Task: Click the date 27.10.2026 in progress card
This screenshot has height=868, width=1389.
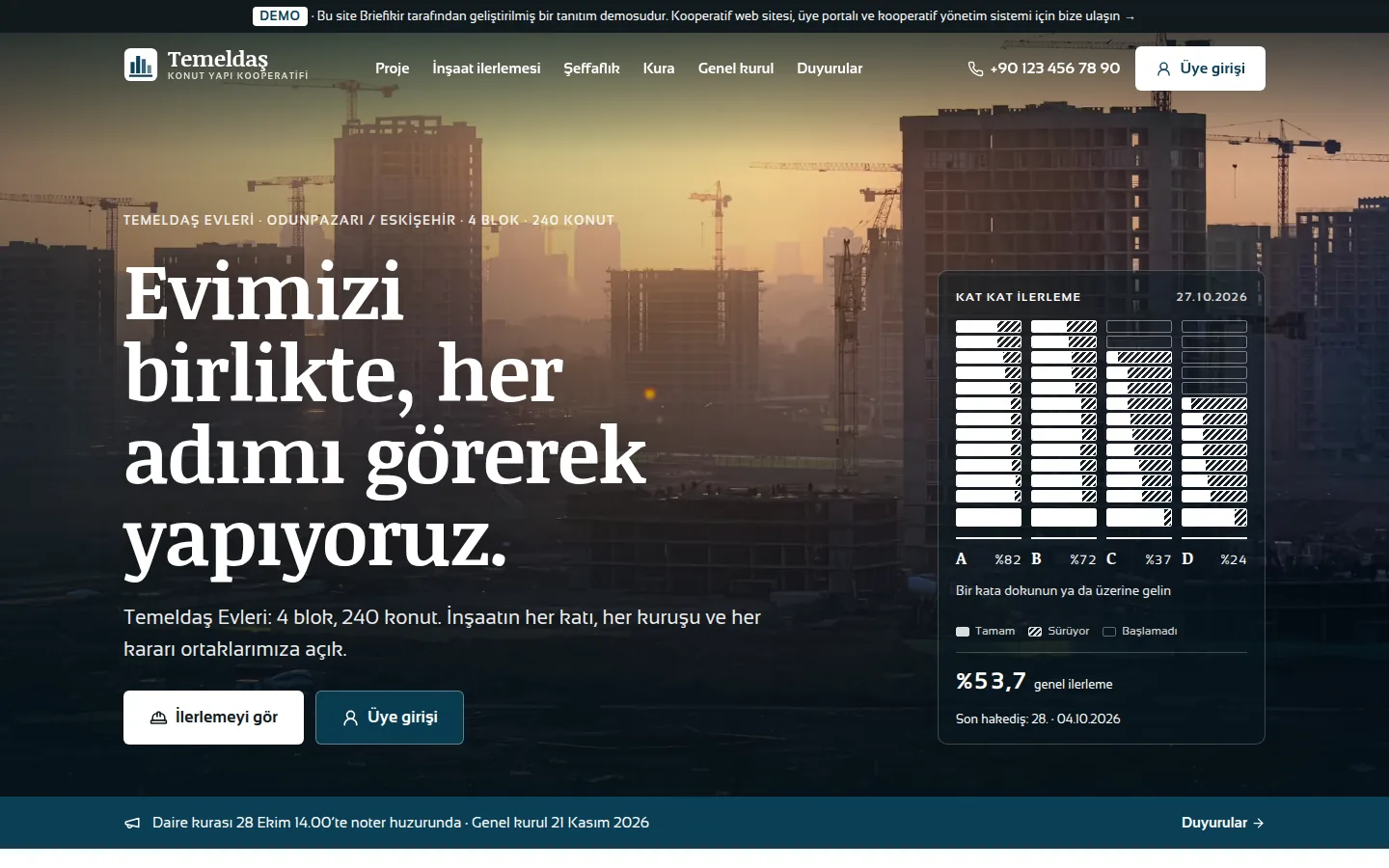Action: tap(1212, 297)
